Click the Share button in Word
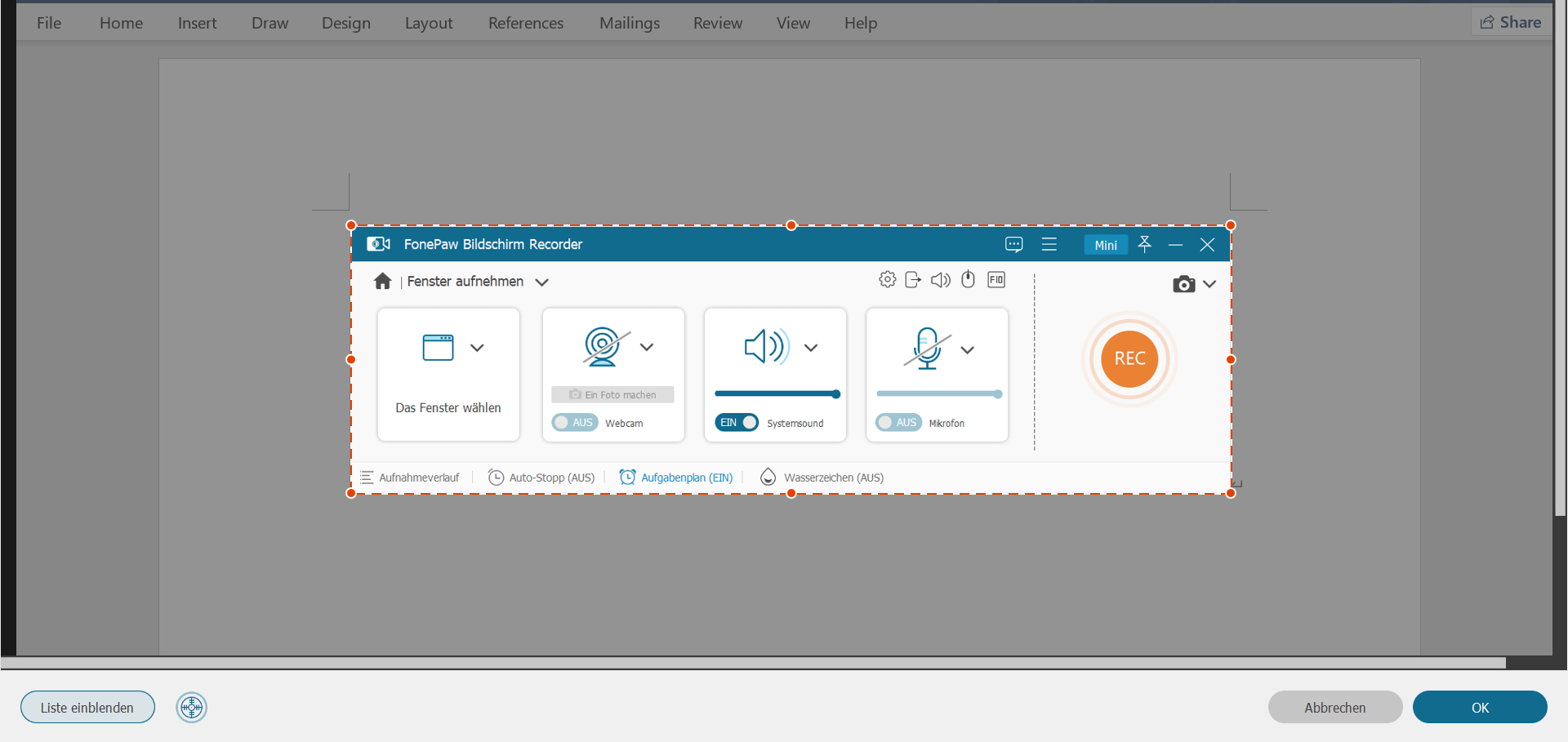Image resolution: width=1568 pixels, height=742 pixels. 1511,22
